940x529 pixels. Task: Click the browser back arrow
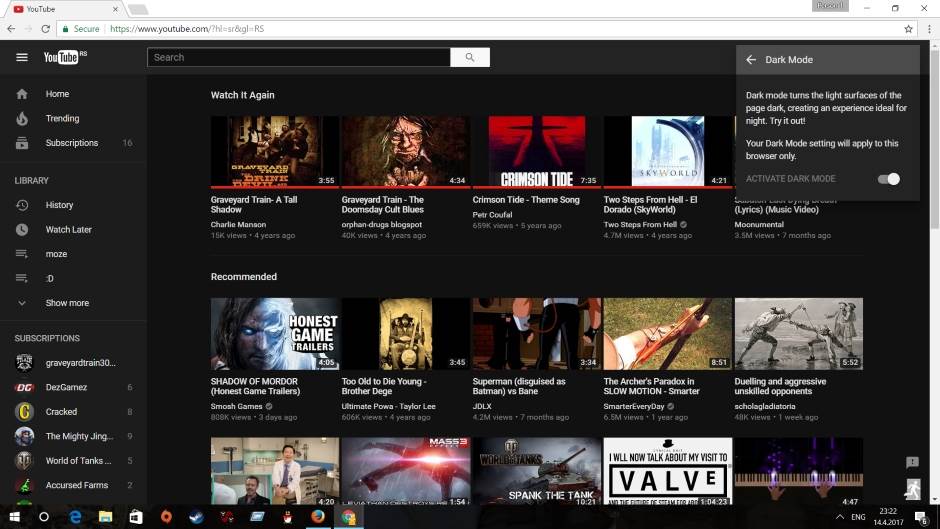point(11,29)
